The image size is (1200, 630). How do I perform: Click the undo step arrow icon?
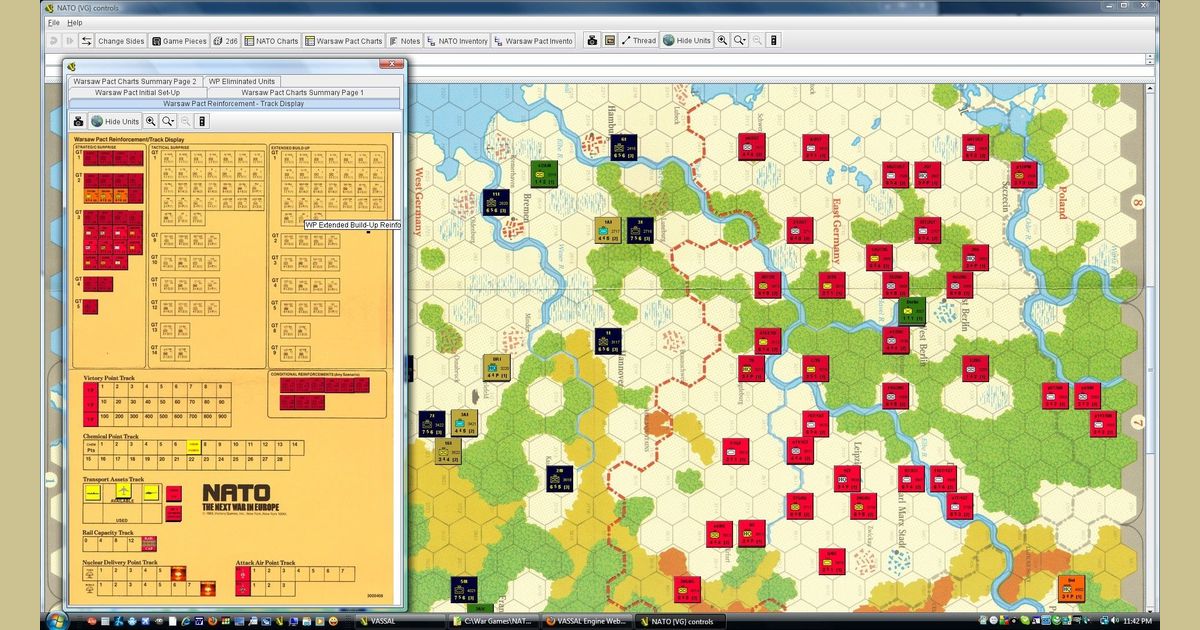52,41
